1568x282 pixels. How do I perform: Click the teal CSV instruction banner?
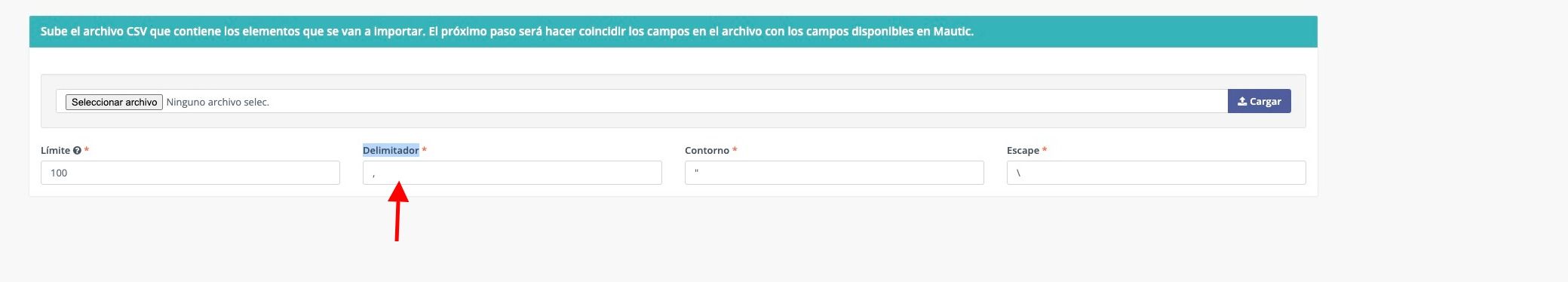[674, 32]
